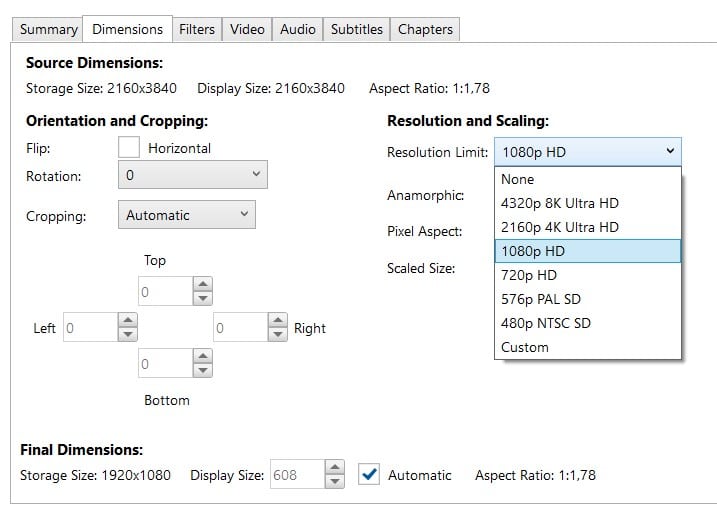Pick Custom from the resolution list
This screenshot has width=717, height=511.
point(524,347)
